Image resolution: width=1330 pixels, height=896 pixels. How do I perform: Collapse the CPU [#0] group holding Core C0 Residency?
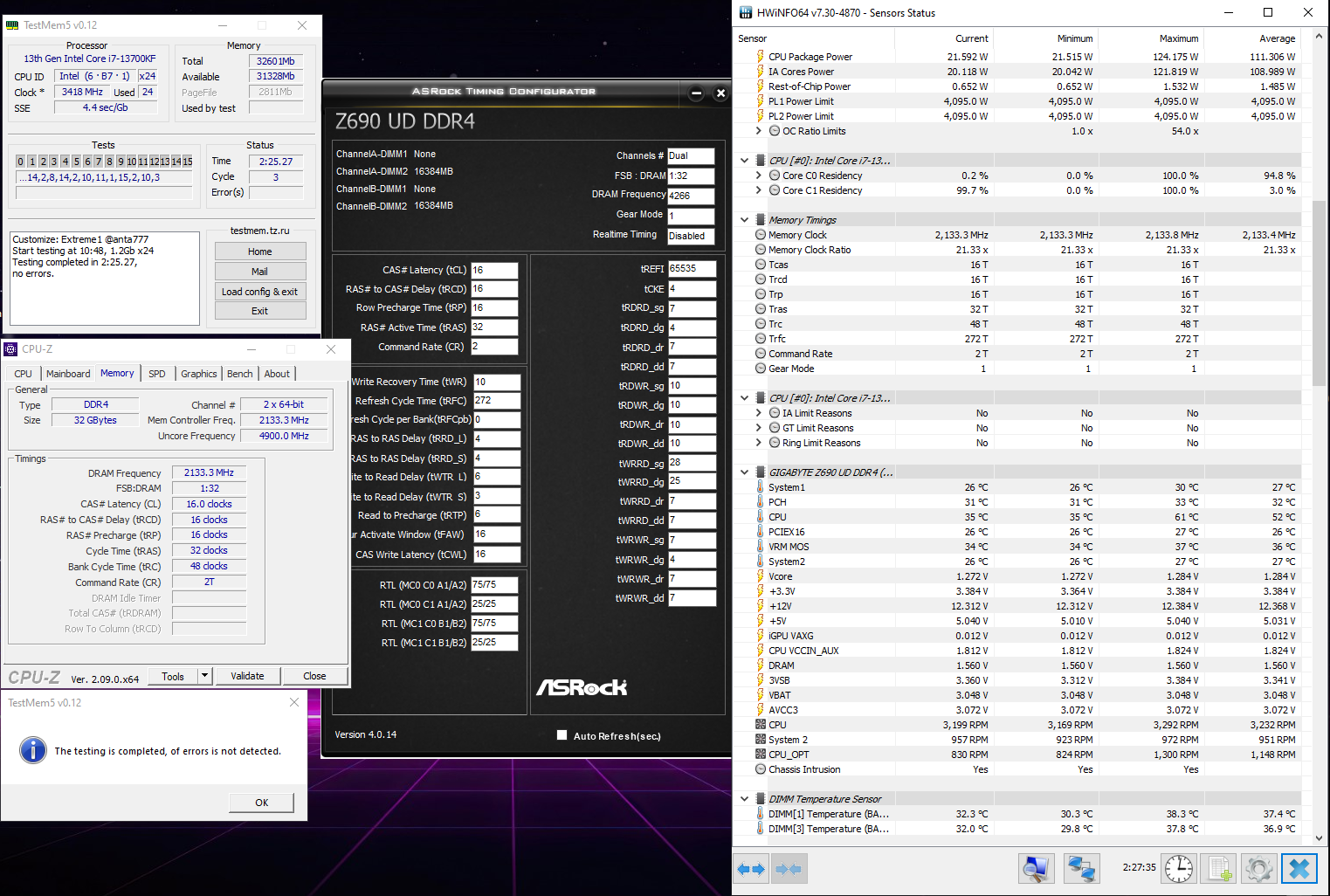click(x=745, y=161)
